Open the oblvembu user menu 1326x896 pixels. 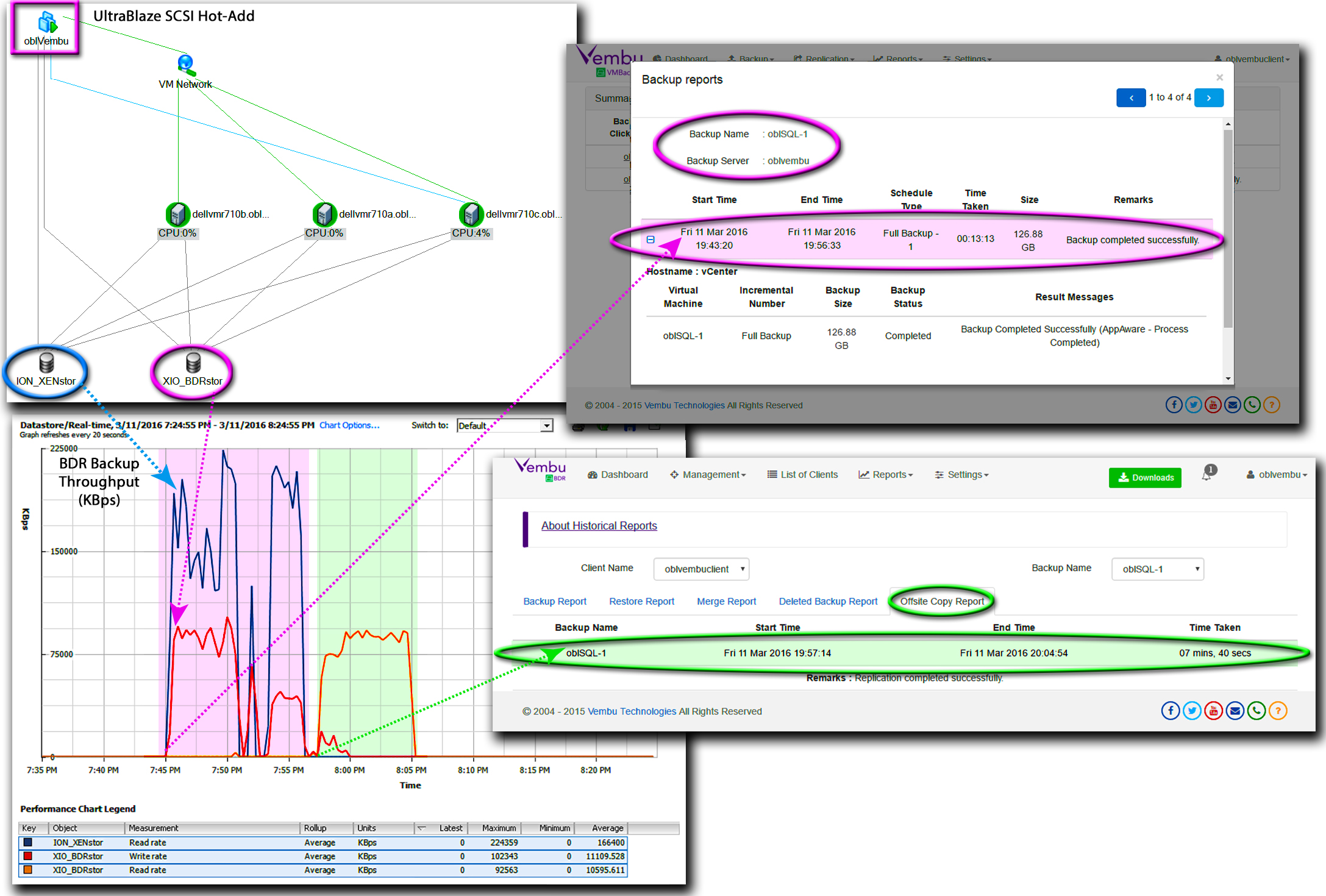coord(1277,475)
